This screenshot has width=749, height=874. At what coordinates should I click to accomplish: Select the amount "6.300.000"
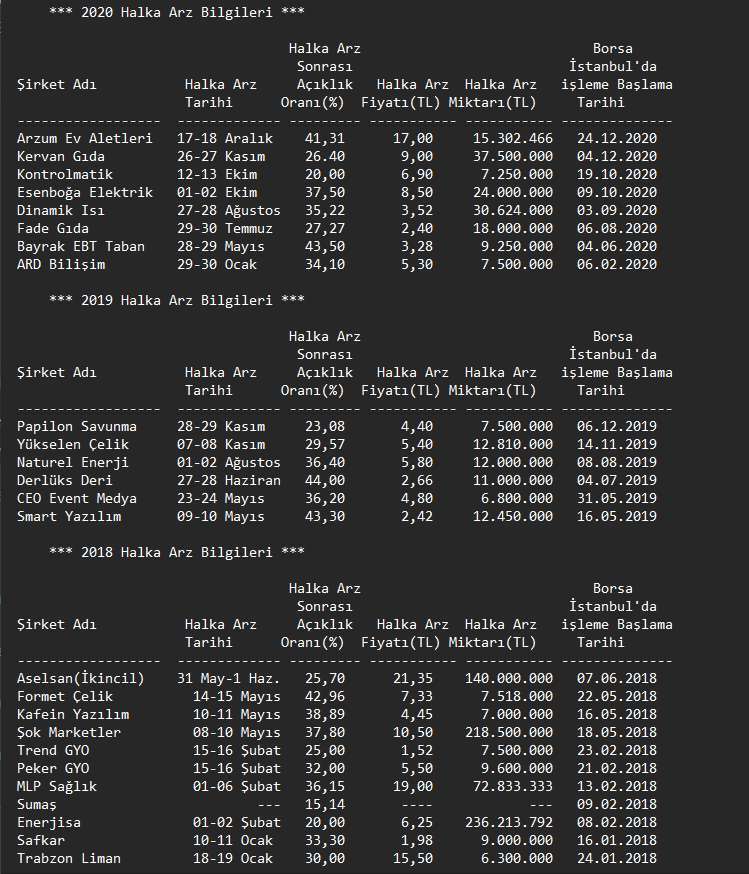pos(517,858)
